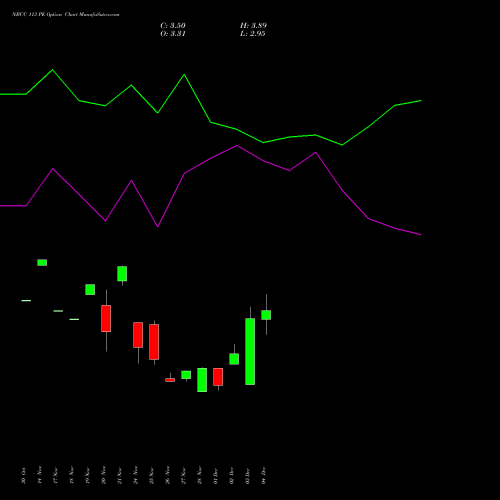Select the 01 Dec date label
The height and width of the screenshot is (500, 500).
(x=216, y=476)
